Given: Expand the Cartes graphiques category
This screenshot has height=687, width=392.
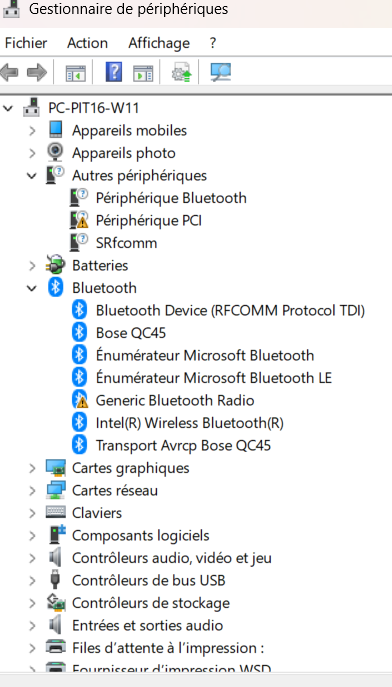Looking at the screenshot, I should 32,468.
